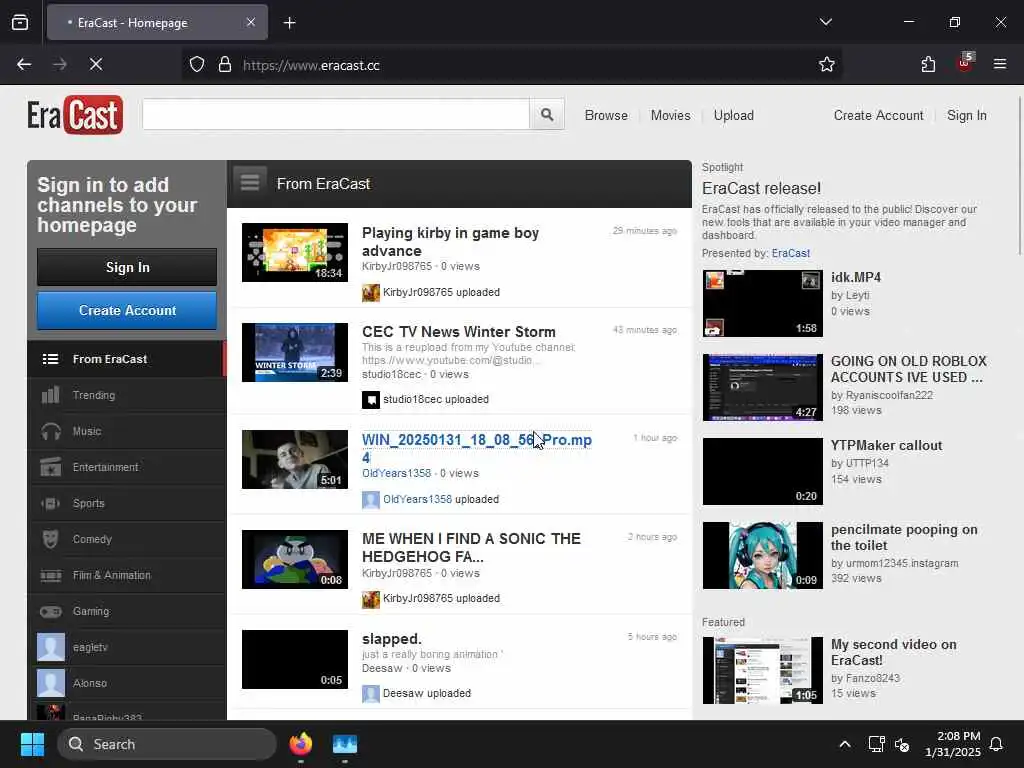The image size is (1024, 768).
Task: Open Firefox View icon
Action: point(20,22)
